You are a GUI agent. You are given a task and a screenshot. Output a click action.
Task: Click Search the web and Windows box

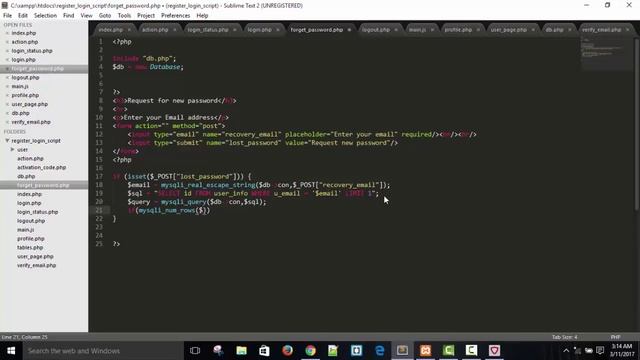(102, 351)
